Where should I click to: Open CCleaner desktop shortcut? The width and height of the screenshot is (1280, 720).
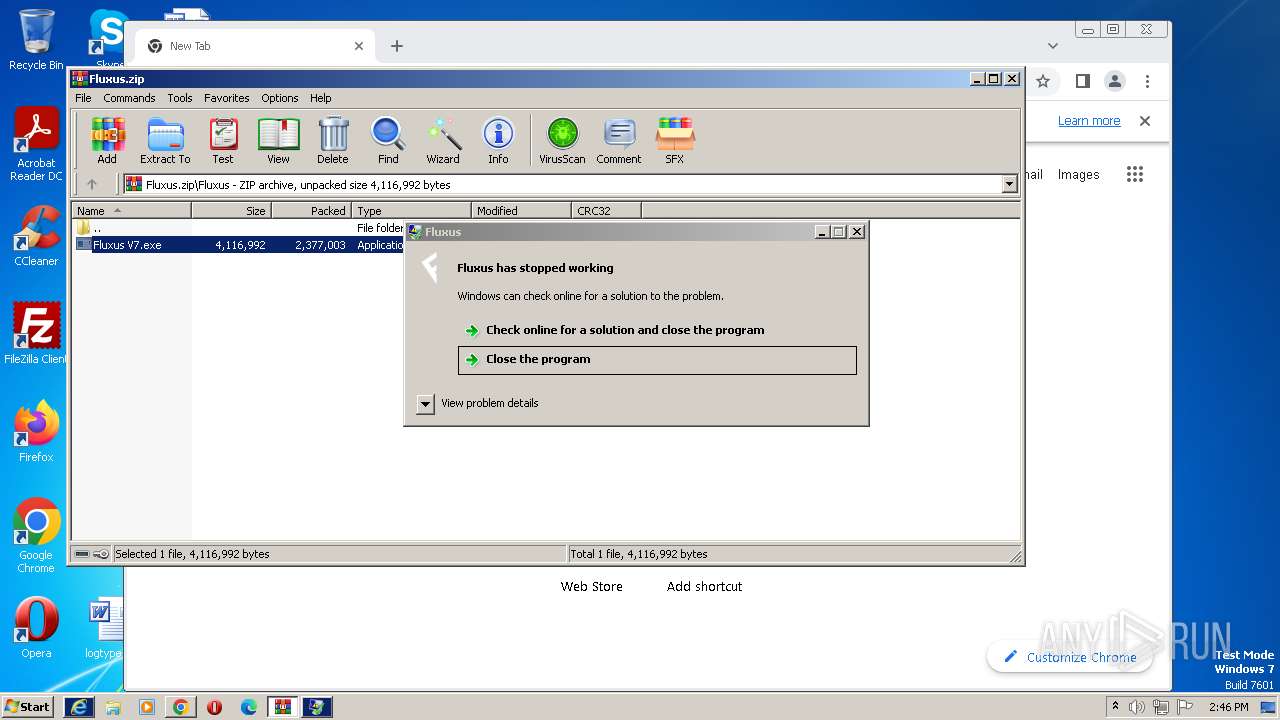36,236
